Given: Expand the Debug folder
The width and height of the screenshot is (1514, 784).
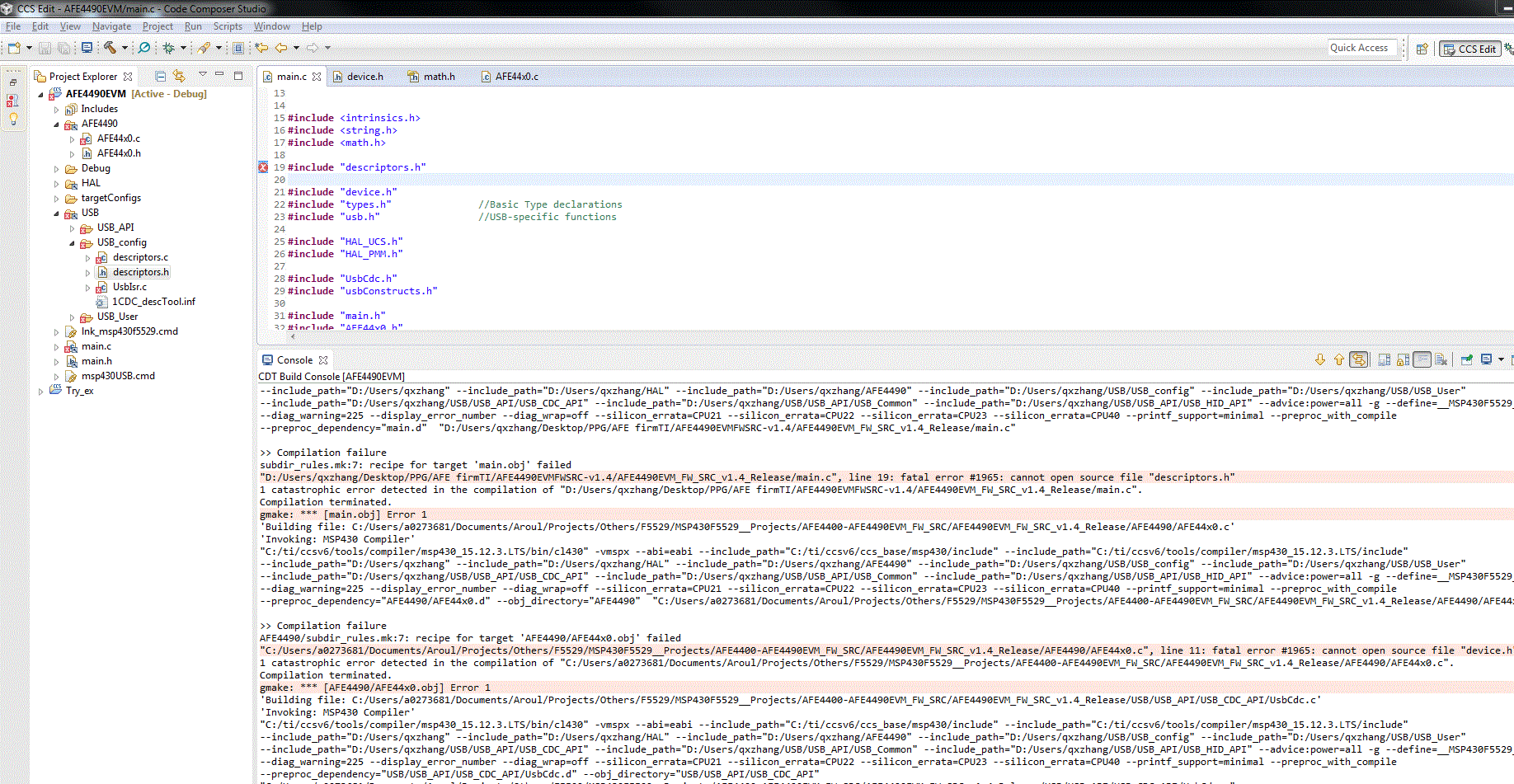Looking at the screenshot, I should tap(56, 168).
